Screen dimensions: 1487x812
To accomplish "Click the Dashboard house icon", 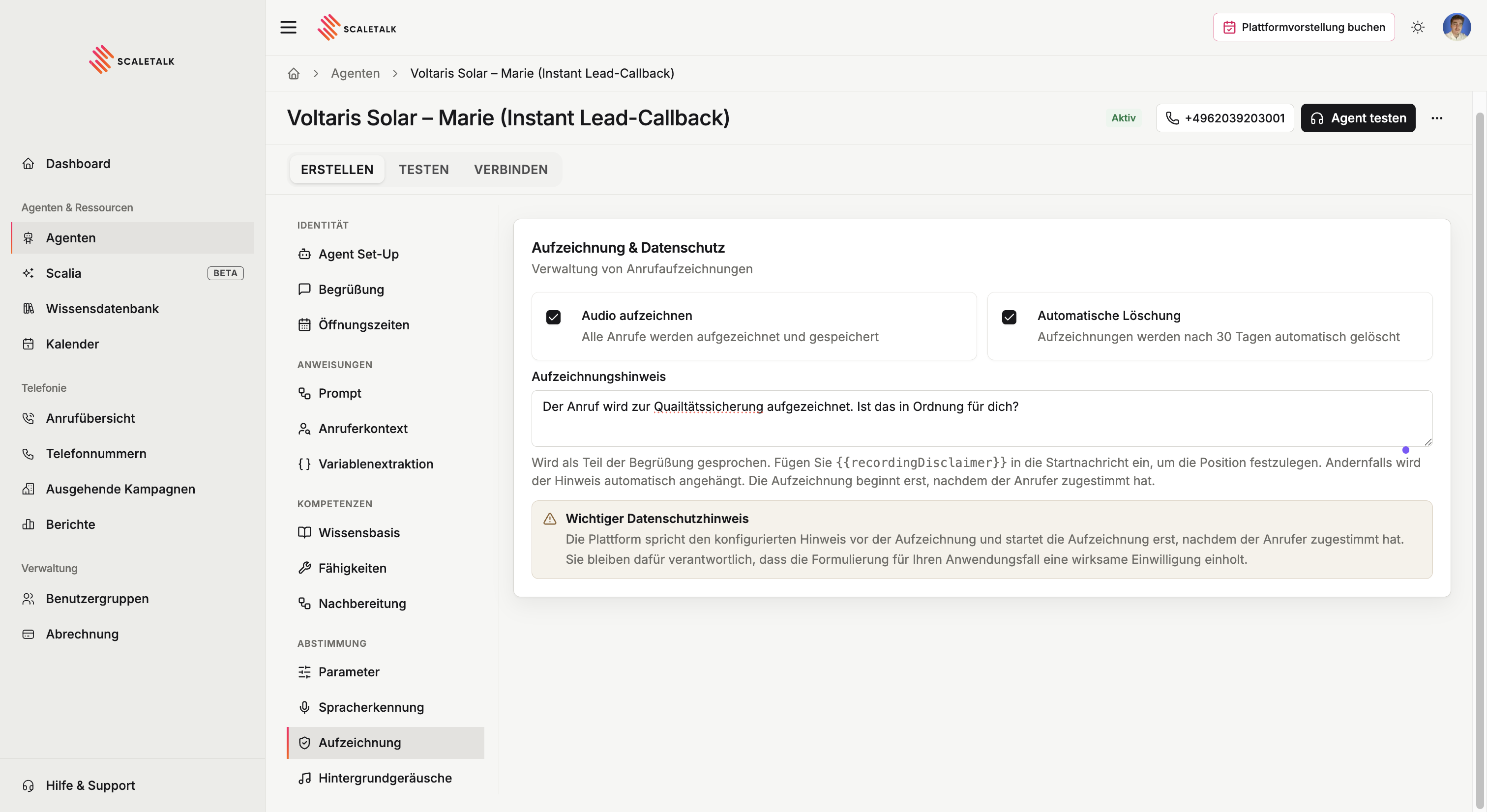I will [29, 163].
